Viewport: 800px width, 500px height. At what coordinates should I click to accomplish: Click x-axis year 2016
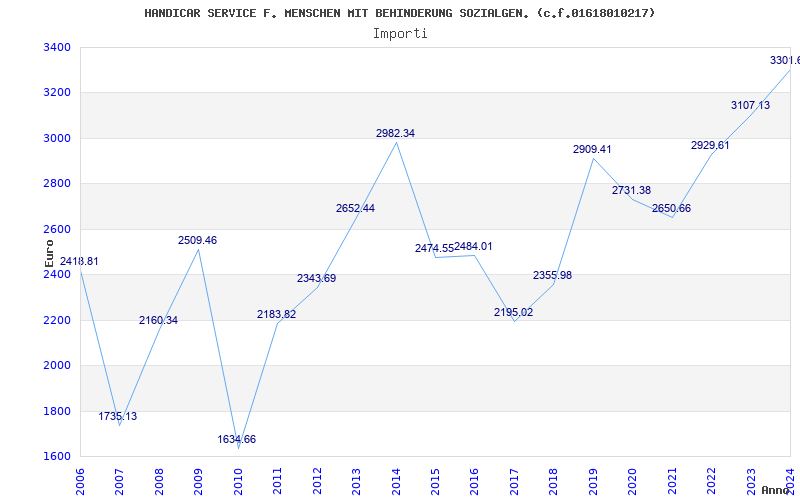[x=474, y=481]
